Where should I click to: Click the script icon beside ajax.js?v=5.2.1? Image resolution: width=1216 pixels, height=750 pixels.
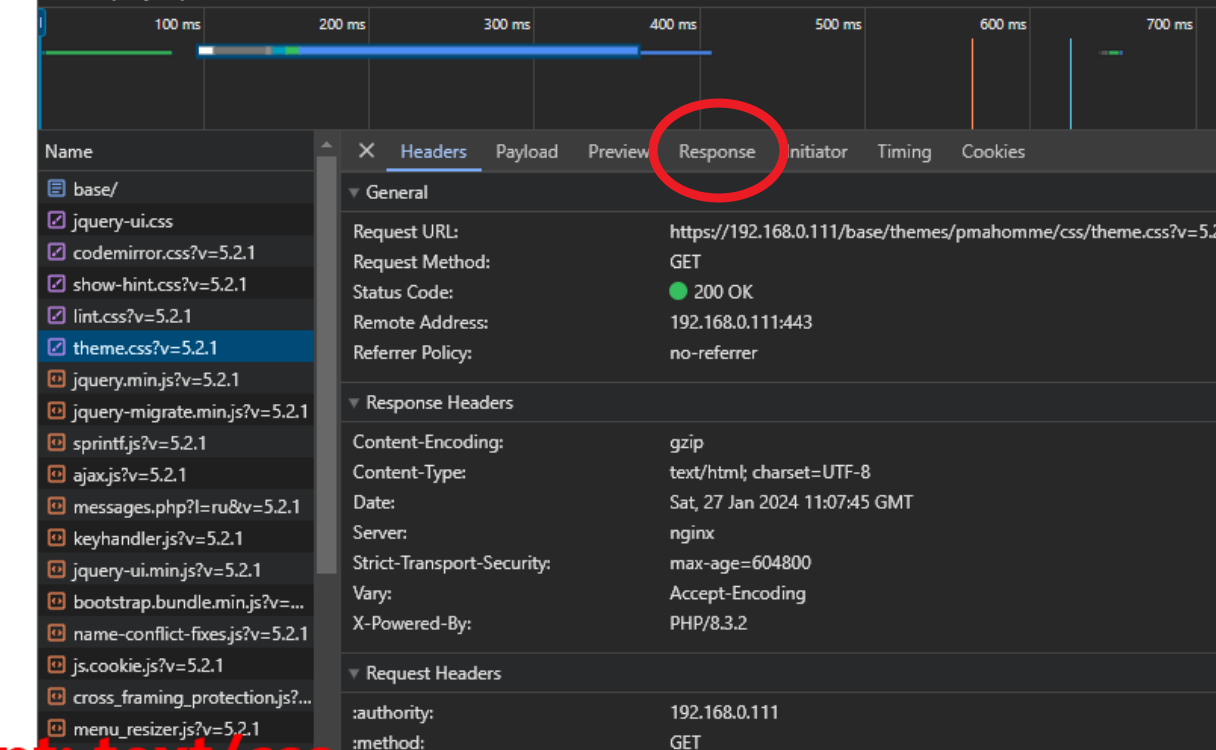point(56,475)
